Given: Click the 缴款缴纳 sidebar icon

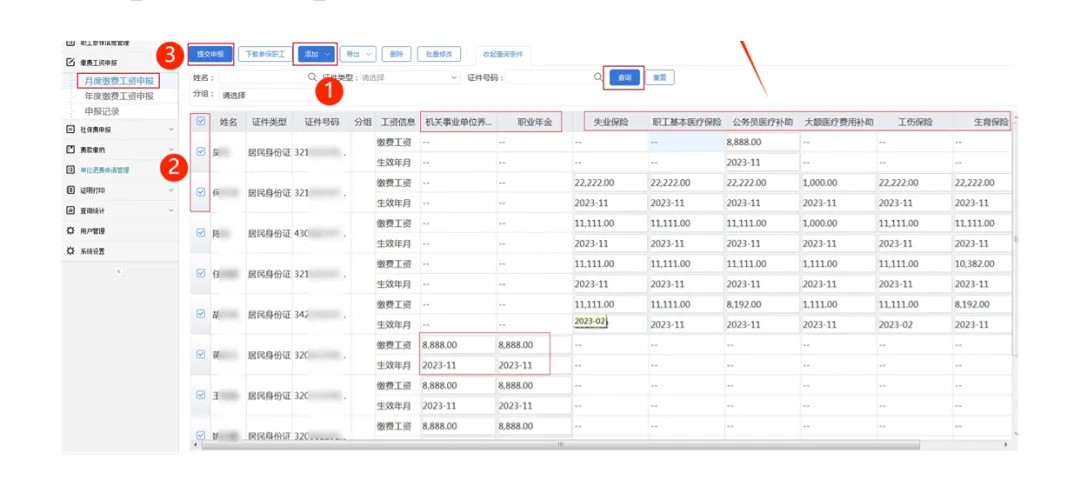Looking at the screenshot, I should click(70, 149).
